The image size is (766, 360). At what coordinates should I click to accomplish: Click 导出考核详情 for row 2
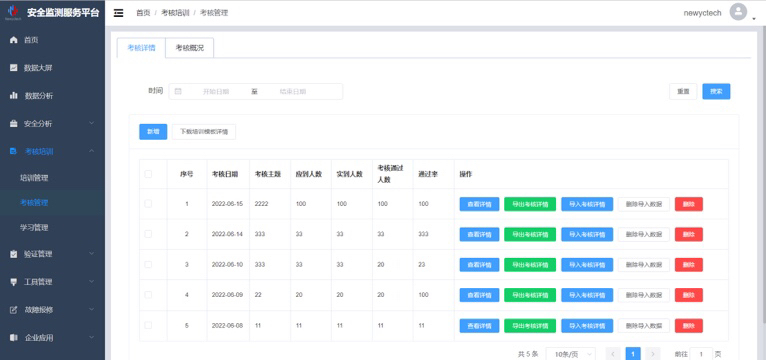coord(530,234)
